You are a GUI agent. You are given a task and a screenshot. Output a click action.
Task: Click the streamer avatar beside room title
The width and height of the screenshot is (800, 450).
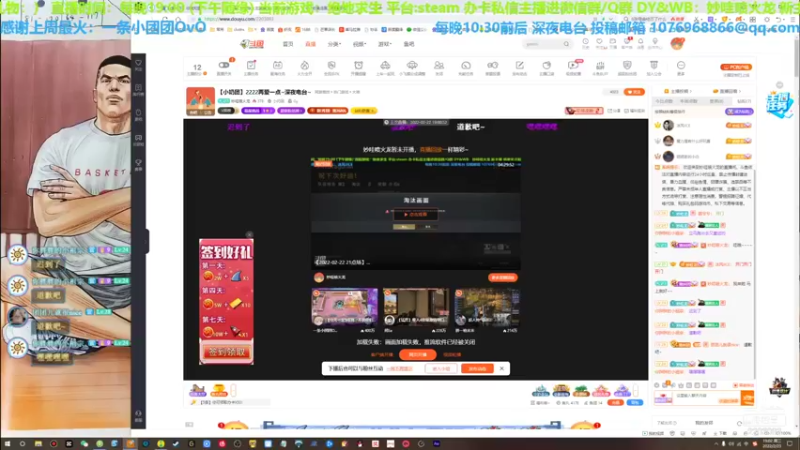[x=200, y=101]
